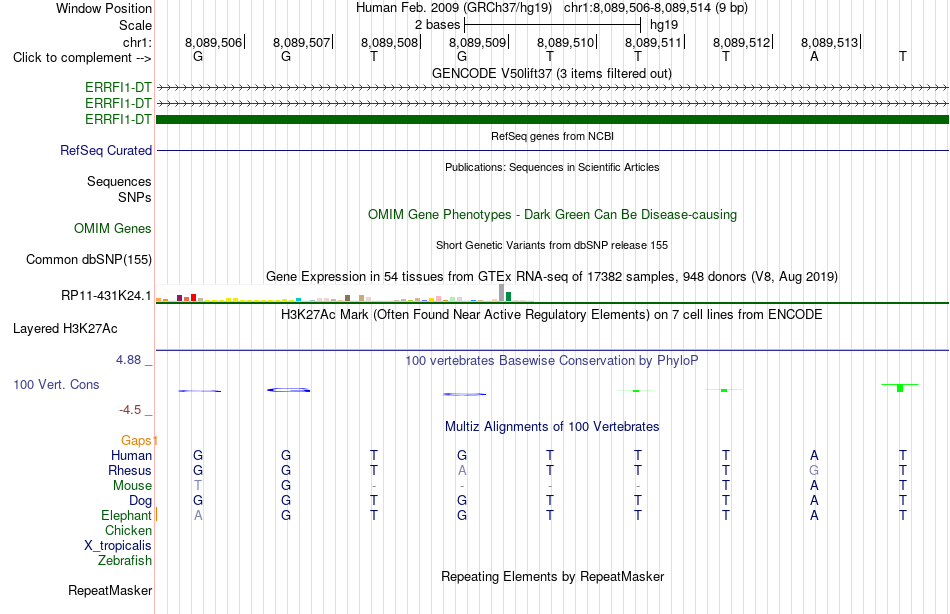Select the OMIM Genes track label
Viewport: 950px width, 614px height.
(113, 229)
